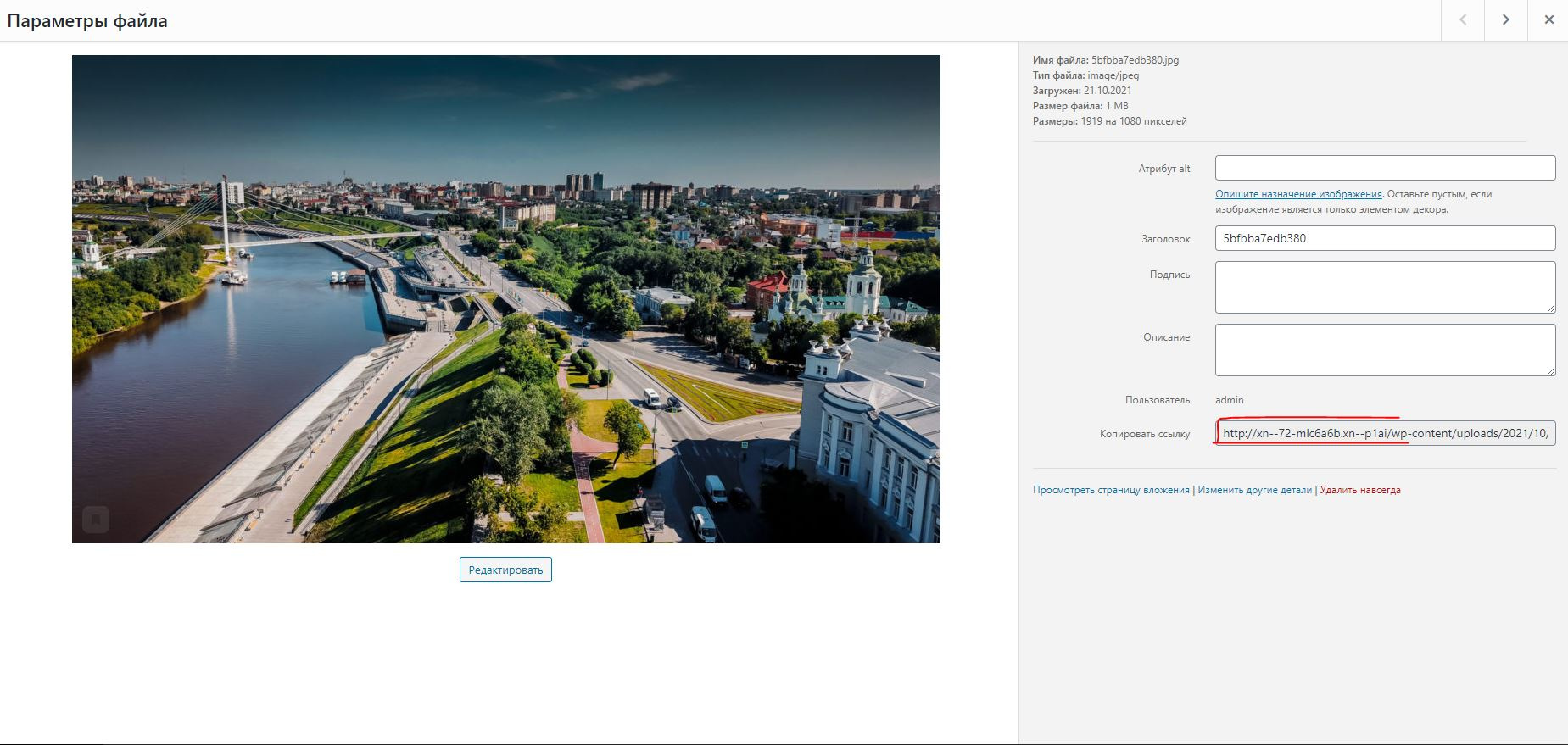The image size is (1568, 745).
Task: Select the Копировать ссылку URL field
Action: [1385, 433]
